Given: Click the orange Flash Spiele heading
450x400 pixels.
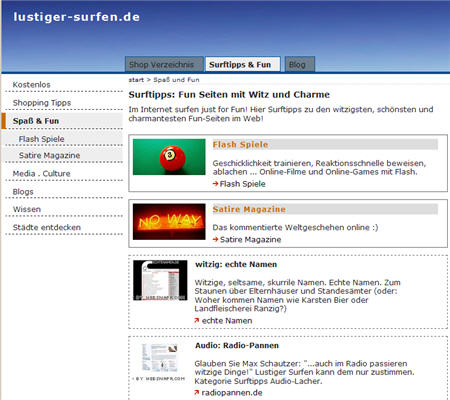Looking at the screenshot, I should tap(240, 145).
